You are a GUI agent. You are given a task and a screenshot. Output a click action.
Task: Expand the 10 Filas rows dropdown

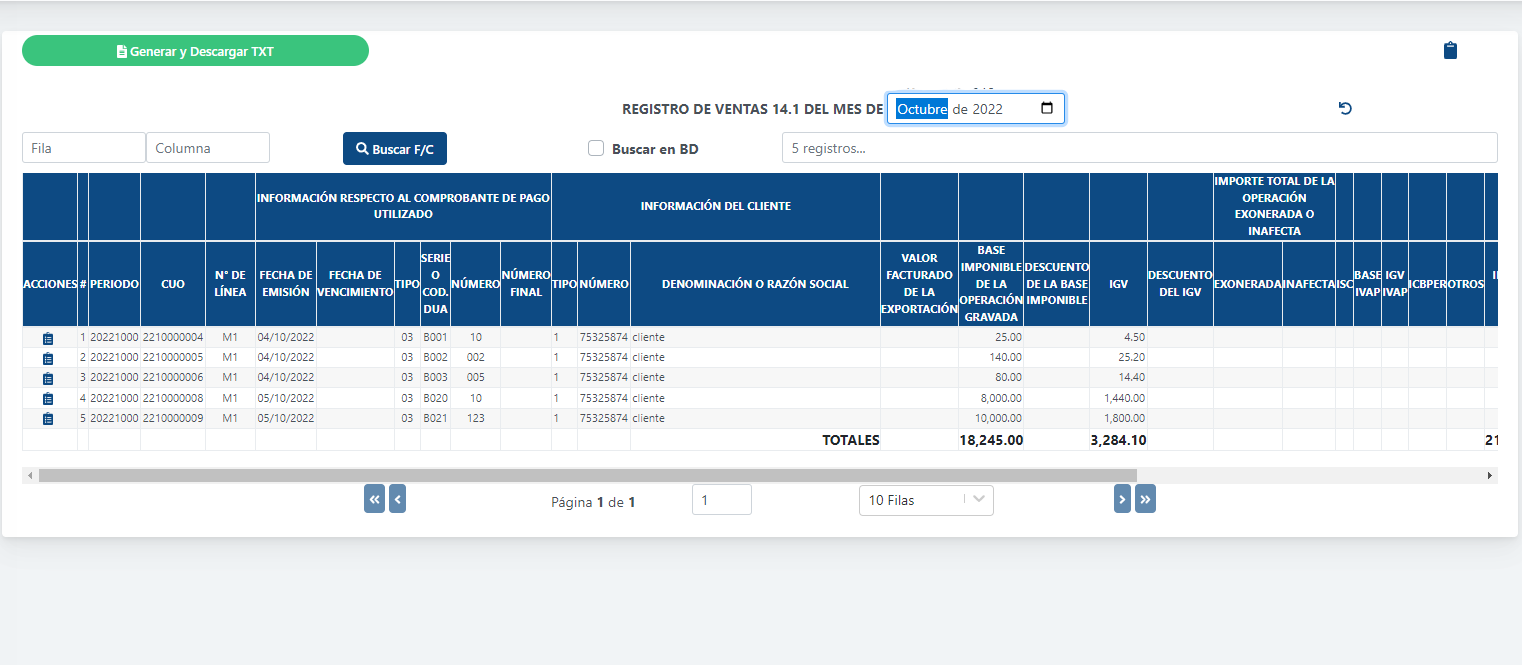point(925,500)
